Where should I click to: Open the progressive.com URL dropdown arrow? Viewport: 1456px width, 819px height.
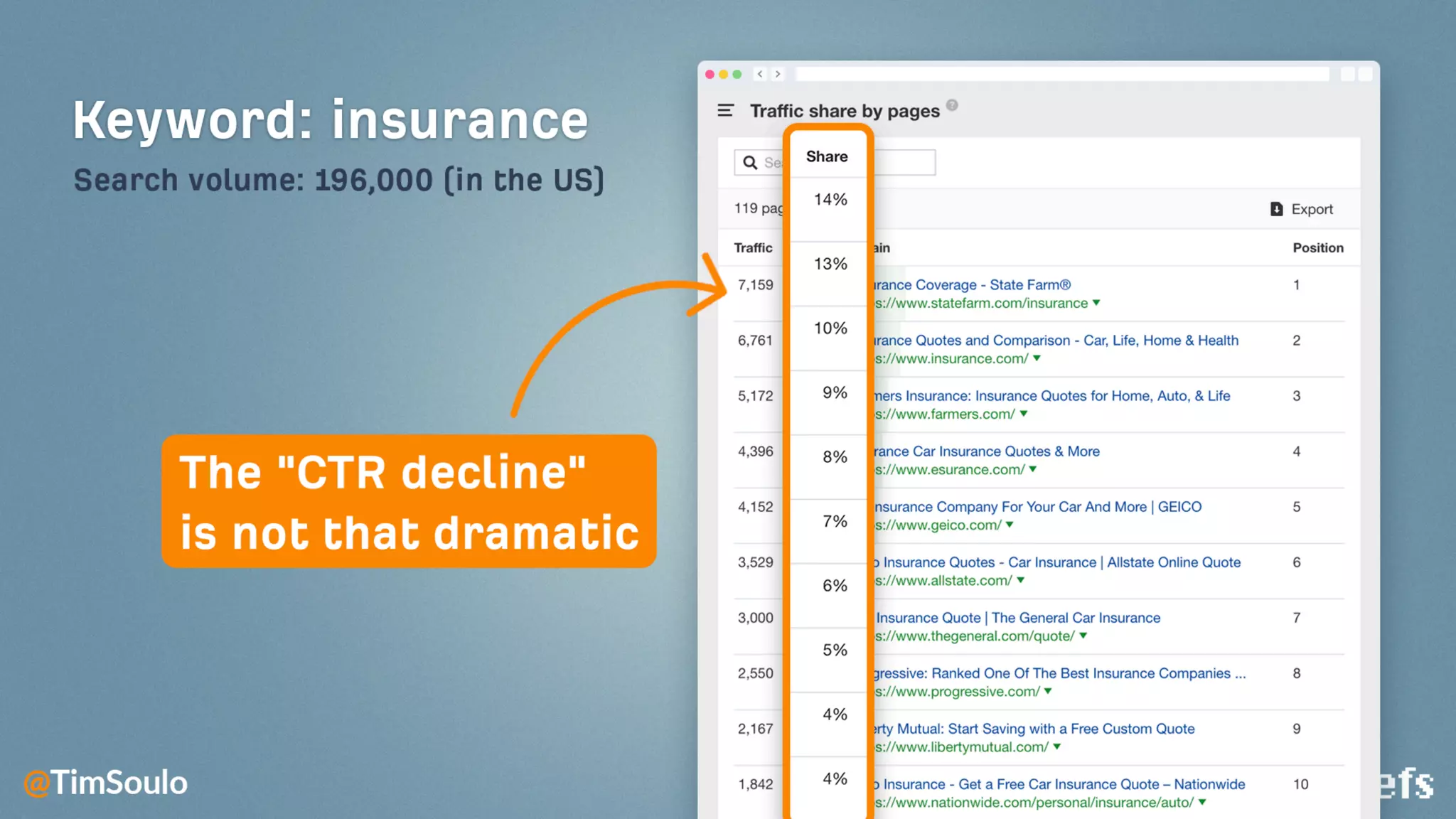1048,691
